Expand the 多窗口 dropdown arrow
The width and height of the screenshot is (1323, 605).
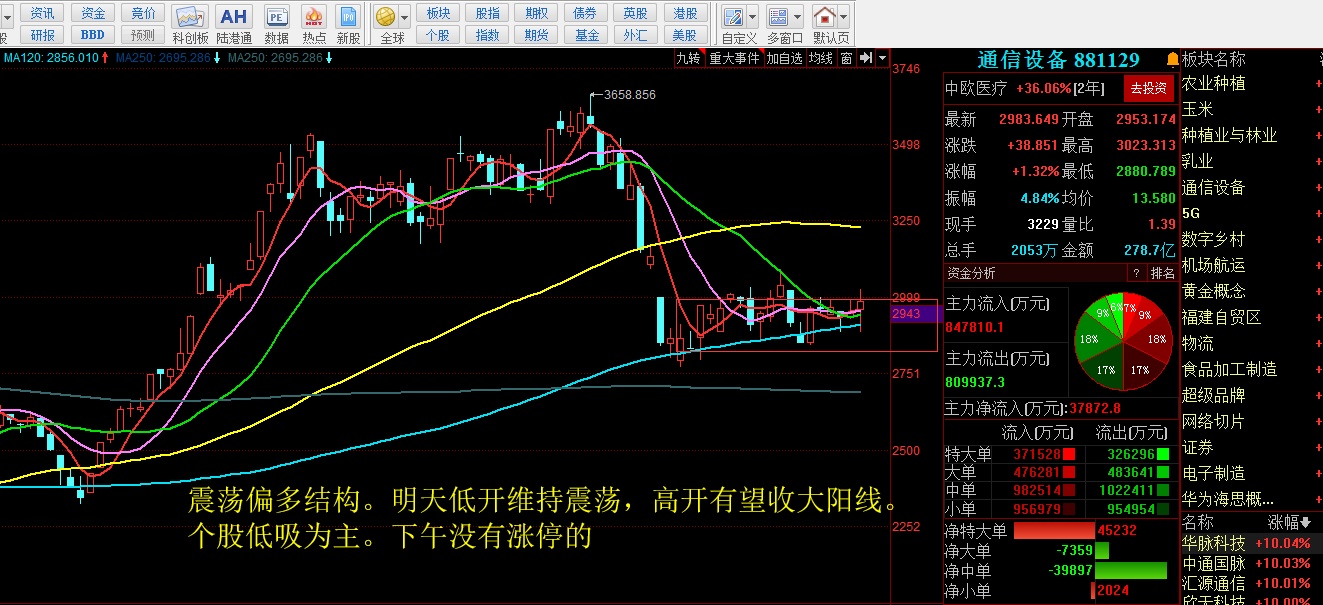tap(797, 17)
